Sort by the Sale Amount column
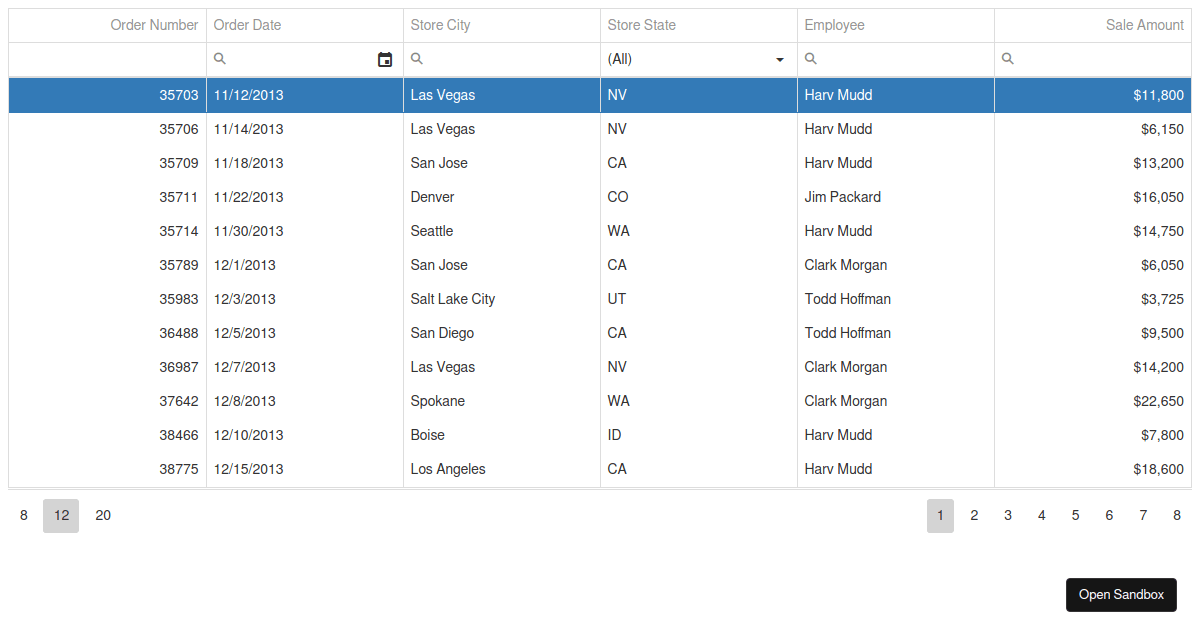 pyautogui.click(x=1144, y=25)
